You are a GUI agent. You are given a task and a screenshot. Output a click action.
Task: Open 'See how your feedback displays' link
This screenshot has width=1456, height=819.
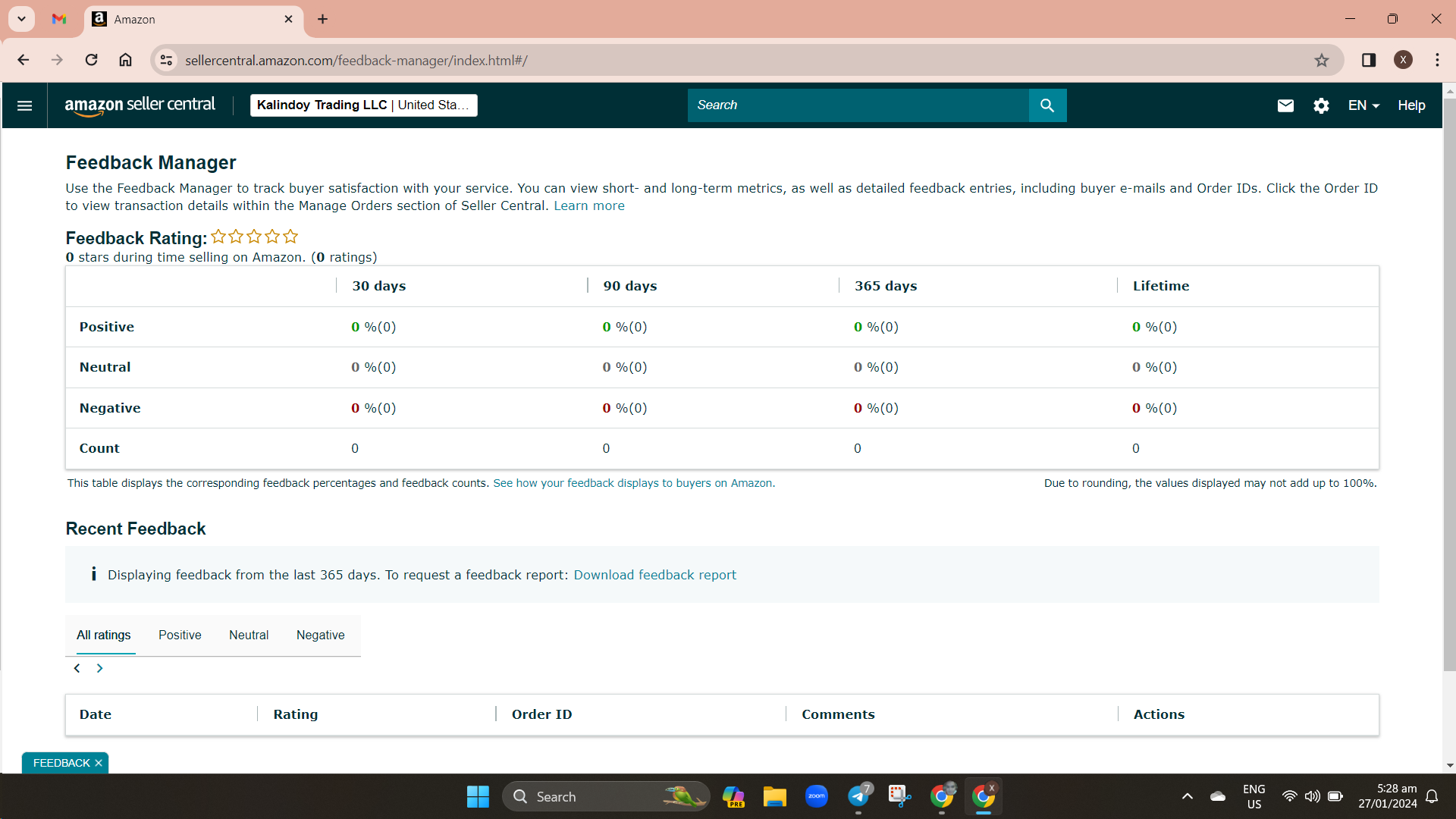pos(634,483)
